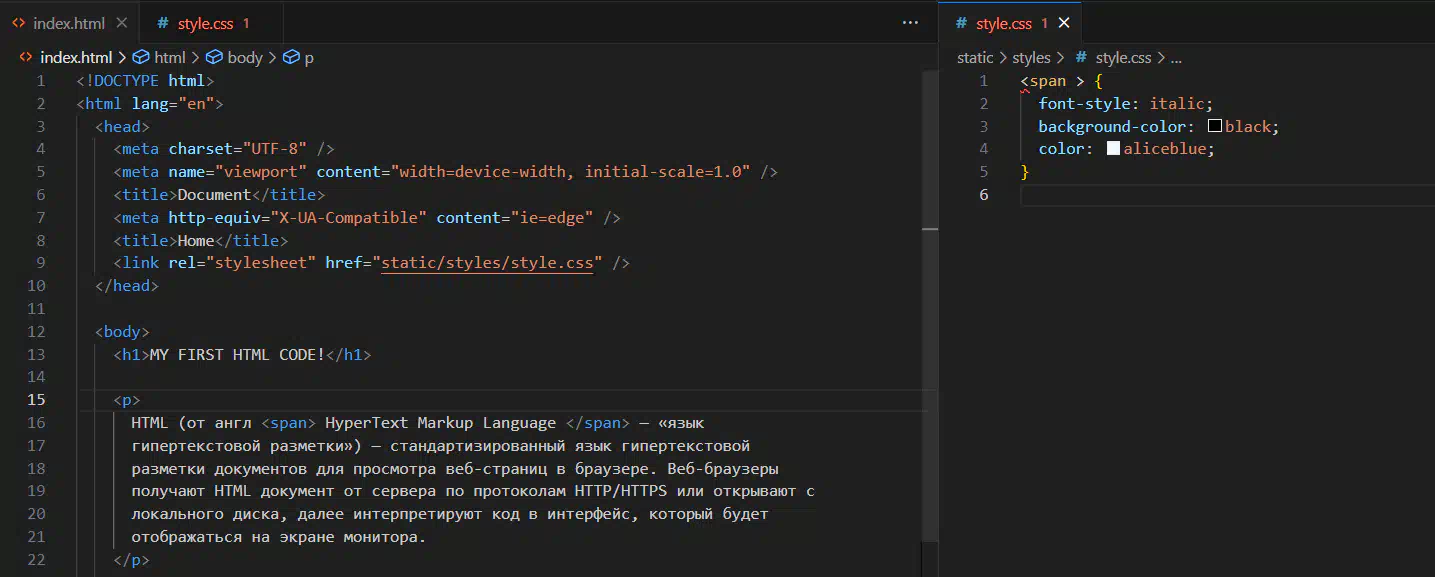This screenshot has height=577, width=1435.
Task: Click the 'MY FIRST HTML CODE!' heading text
Action: (x=237, y=354)
